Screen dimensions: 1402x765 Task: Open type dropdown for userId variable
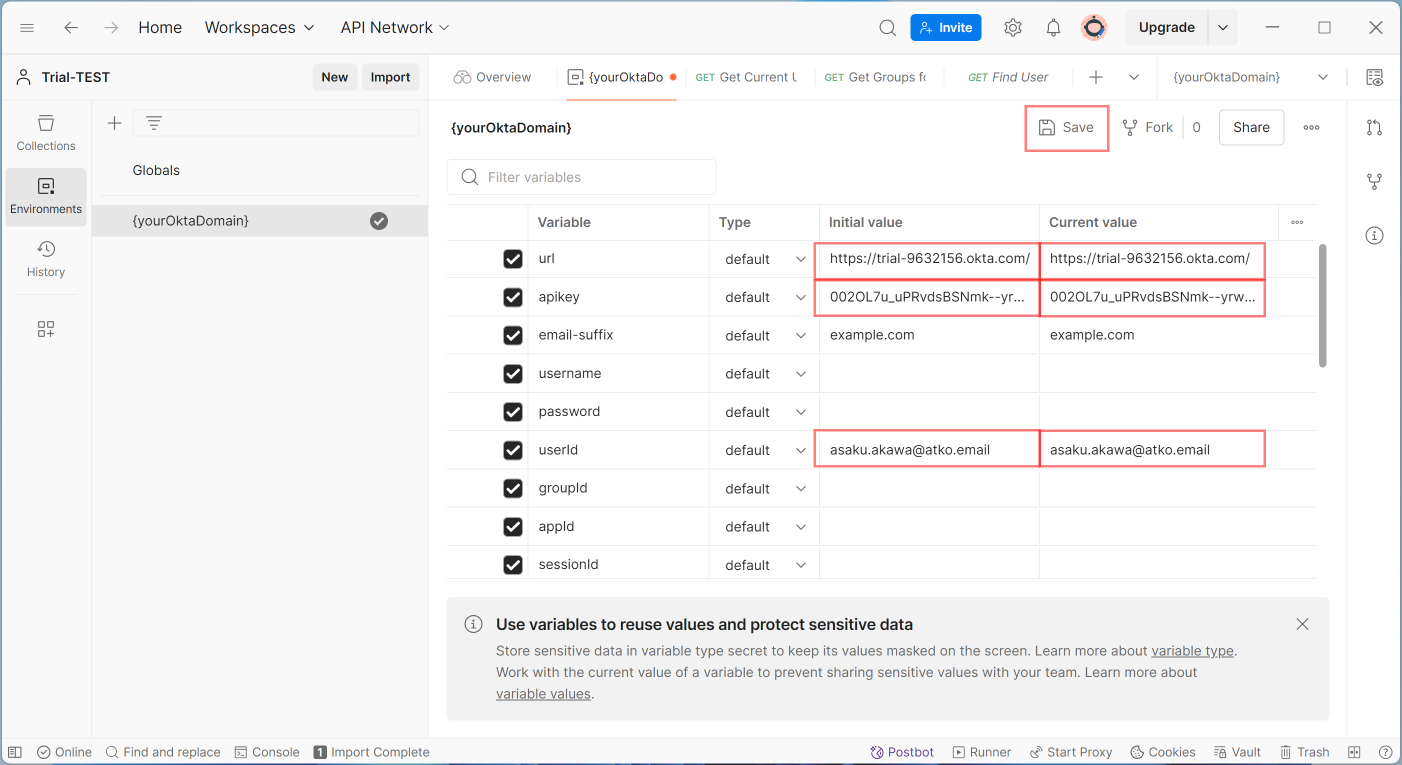pos(765,450)
